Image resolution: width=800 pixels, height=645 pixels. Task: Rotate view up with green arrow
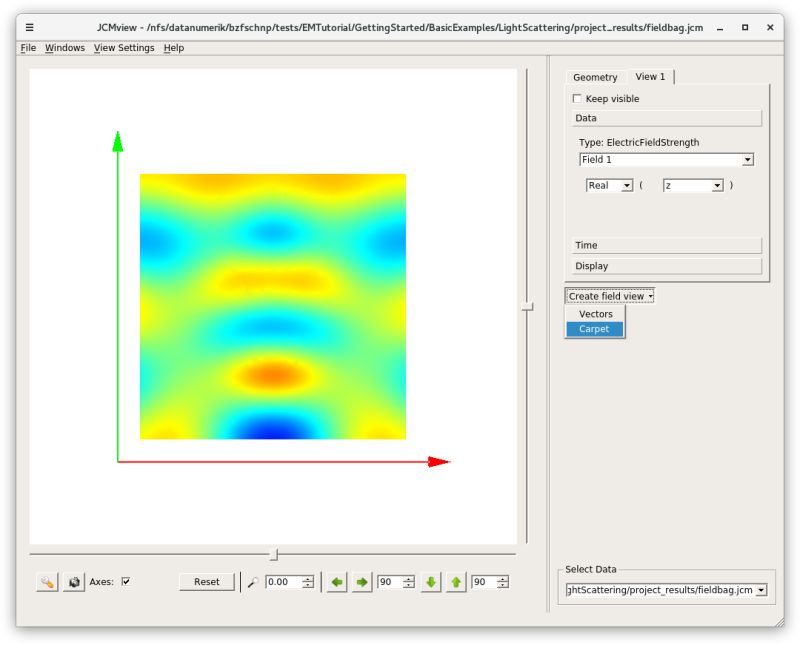click(456, 582)
